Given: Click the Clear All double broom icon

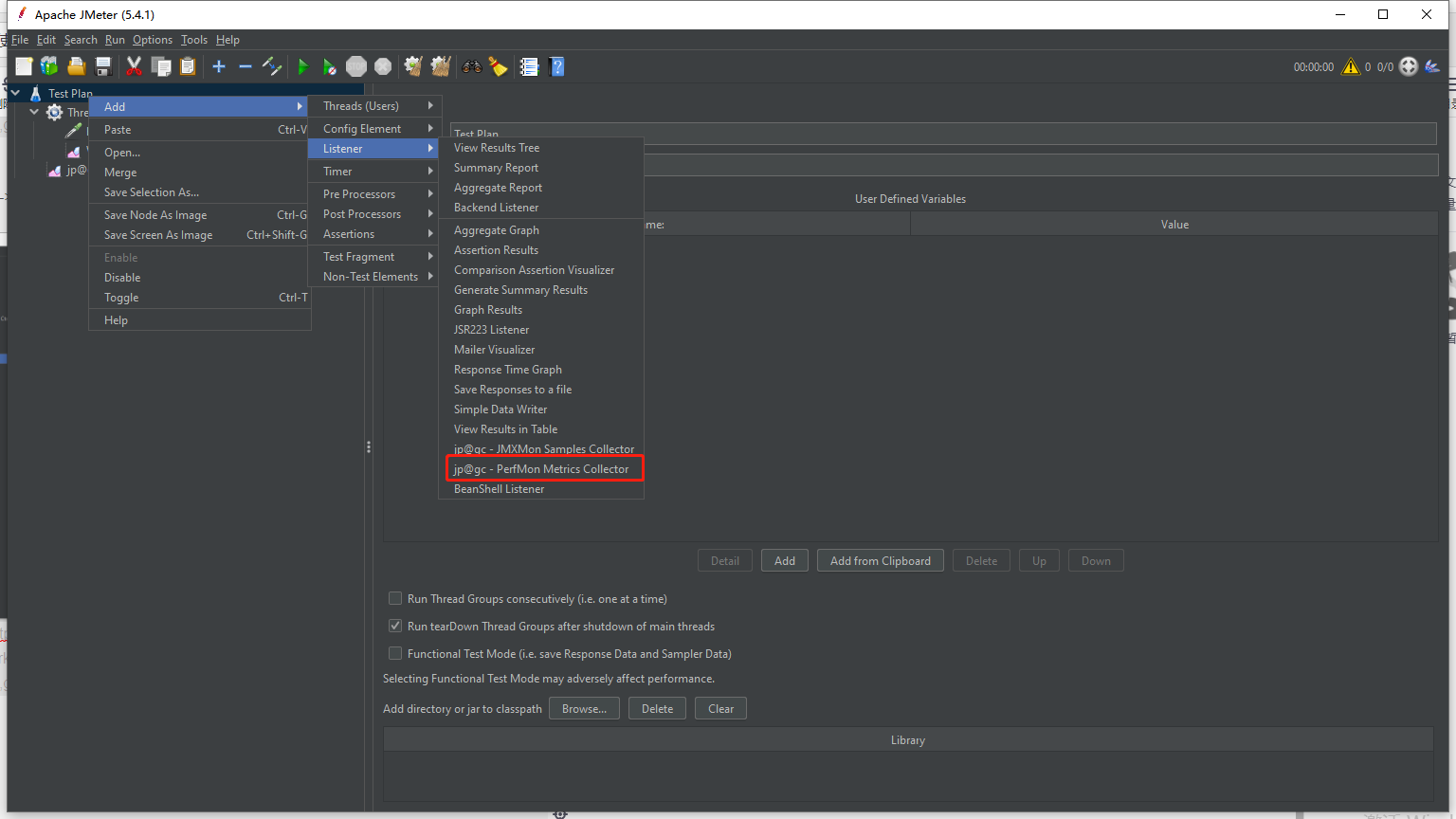Looking at the screenshot, I should pos(441,66).
